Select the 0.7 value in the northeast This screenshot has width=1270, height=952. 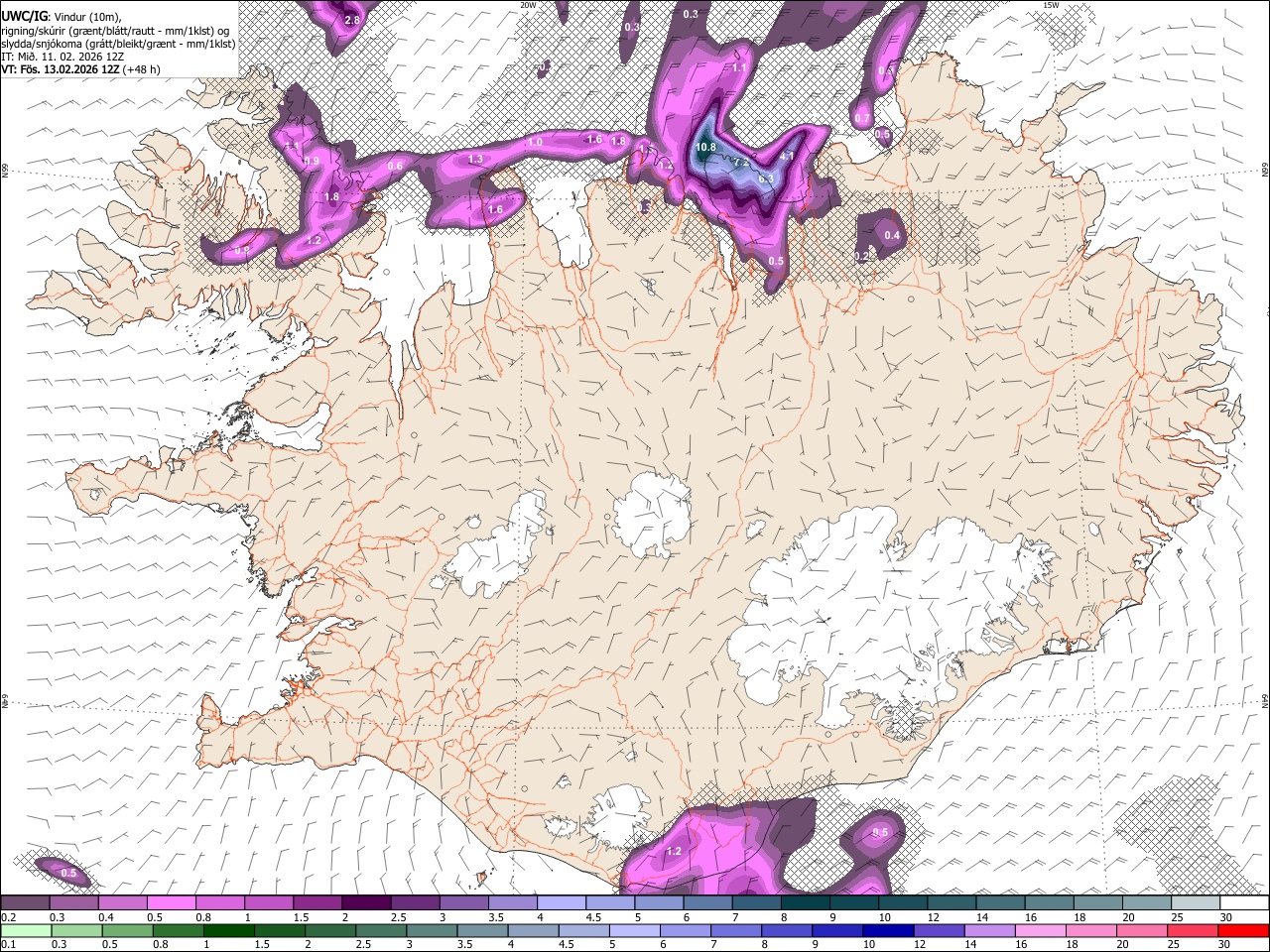point(862,119)
